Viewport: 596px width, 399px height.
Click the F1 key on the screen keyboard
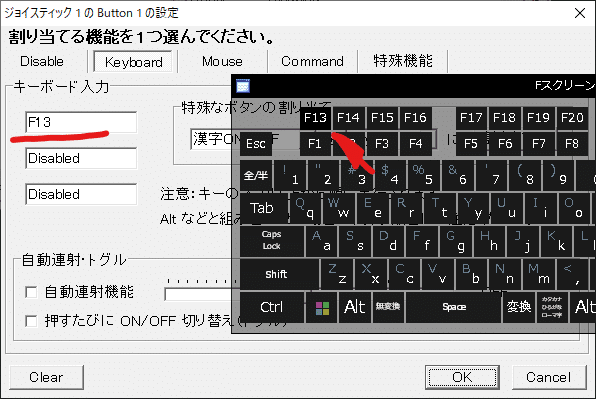tap(315, 144)
